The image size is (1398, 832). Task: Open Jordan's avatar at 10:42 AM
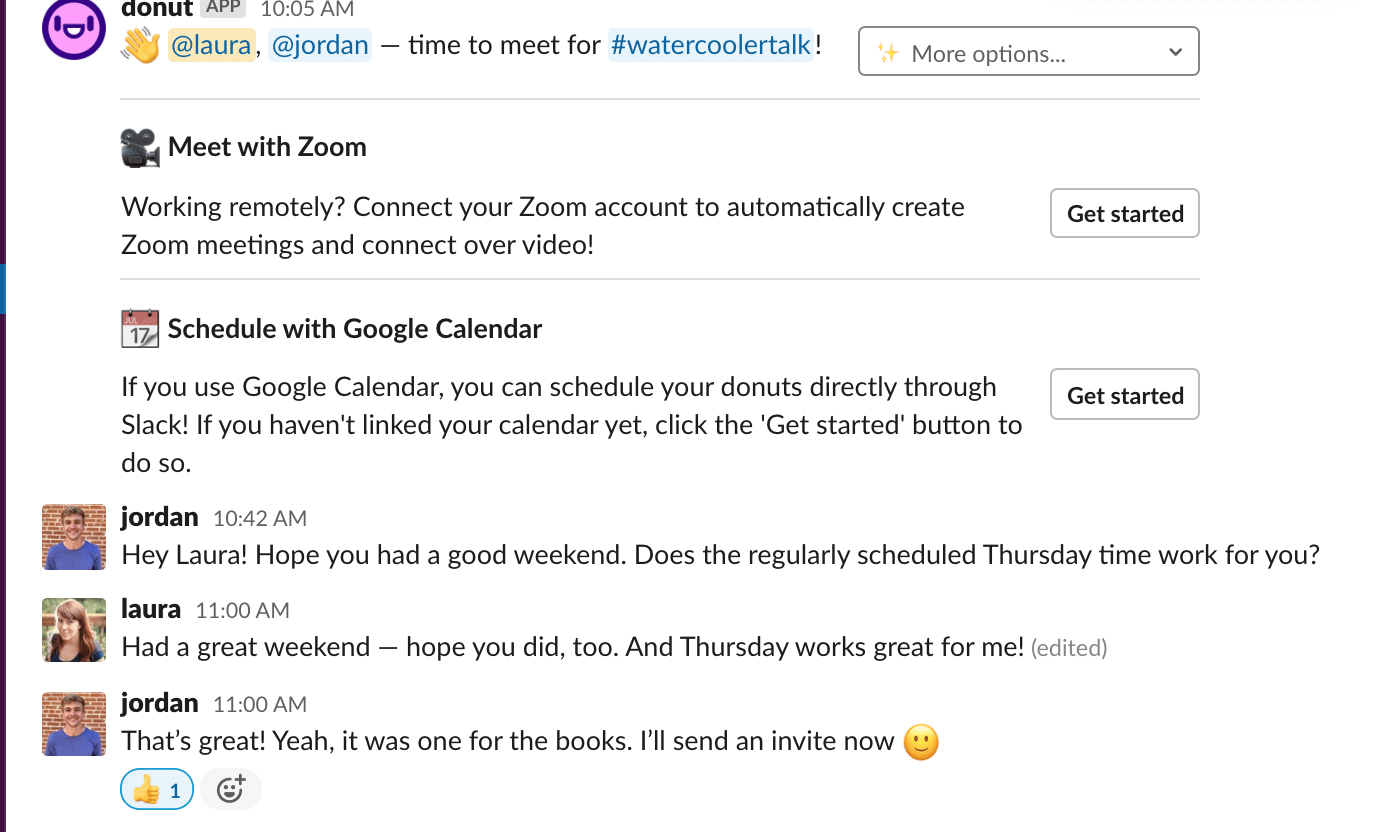[74, 537]
